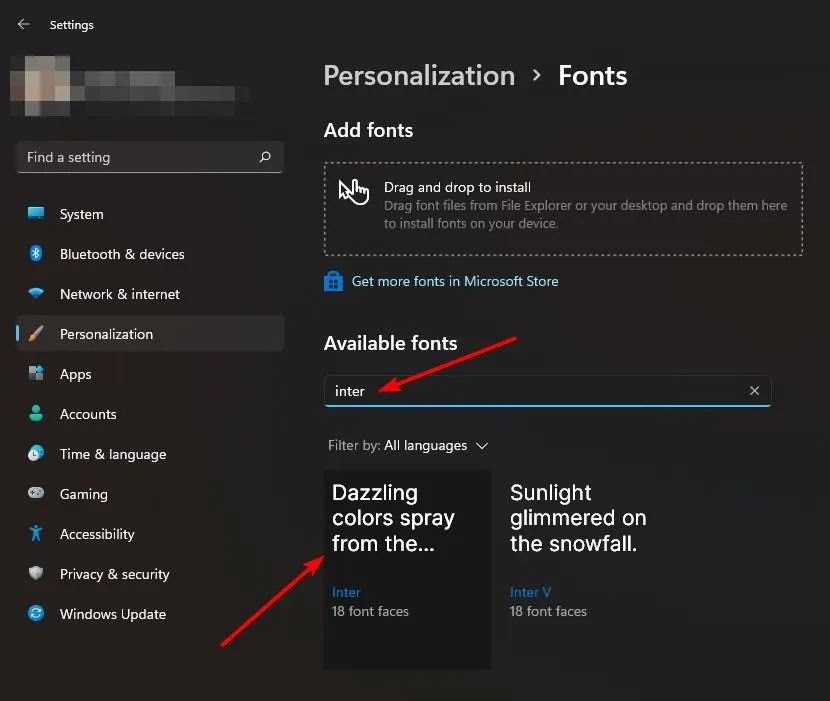Open the System icon in the sidebar
The image size is (830, 701).
pyautogui.click(x=36, y=213)
